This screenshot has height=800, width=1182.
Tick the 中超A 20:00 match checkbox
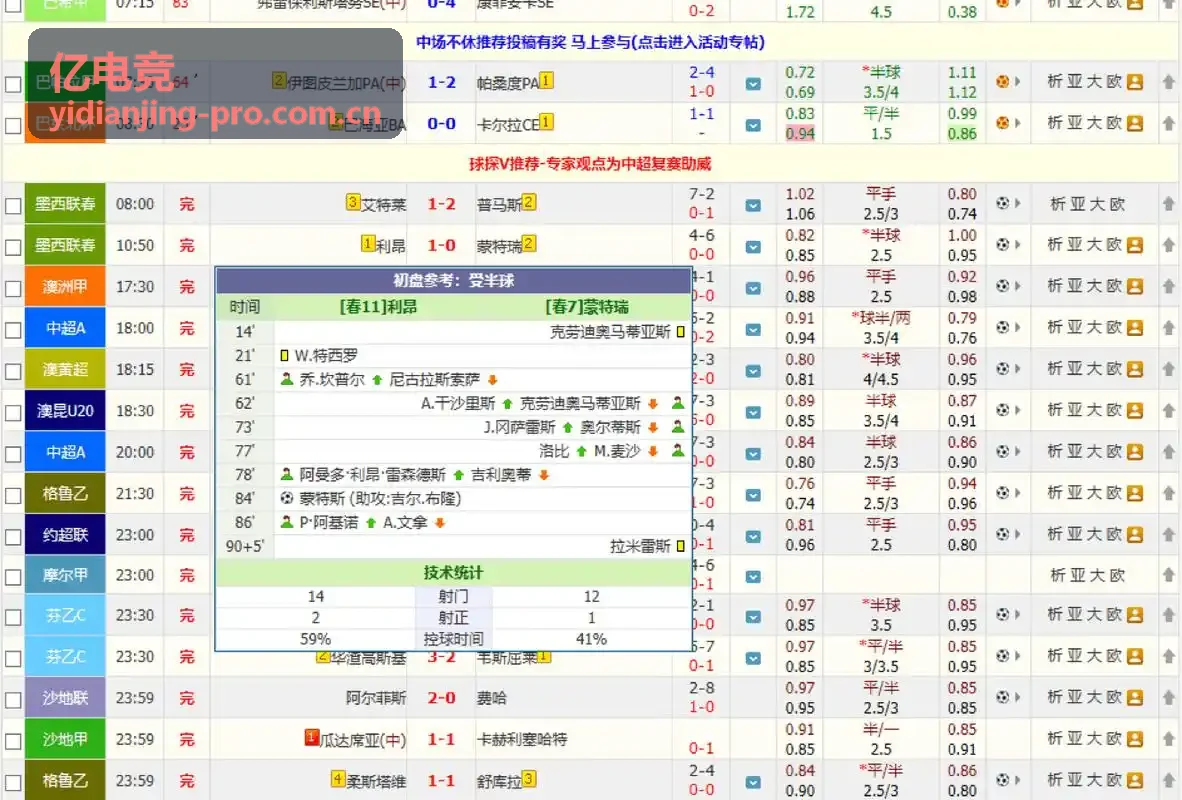point(13,454)
